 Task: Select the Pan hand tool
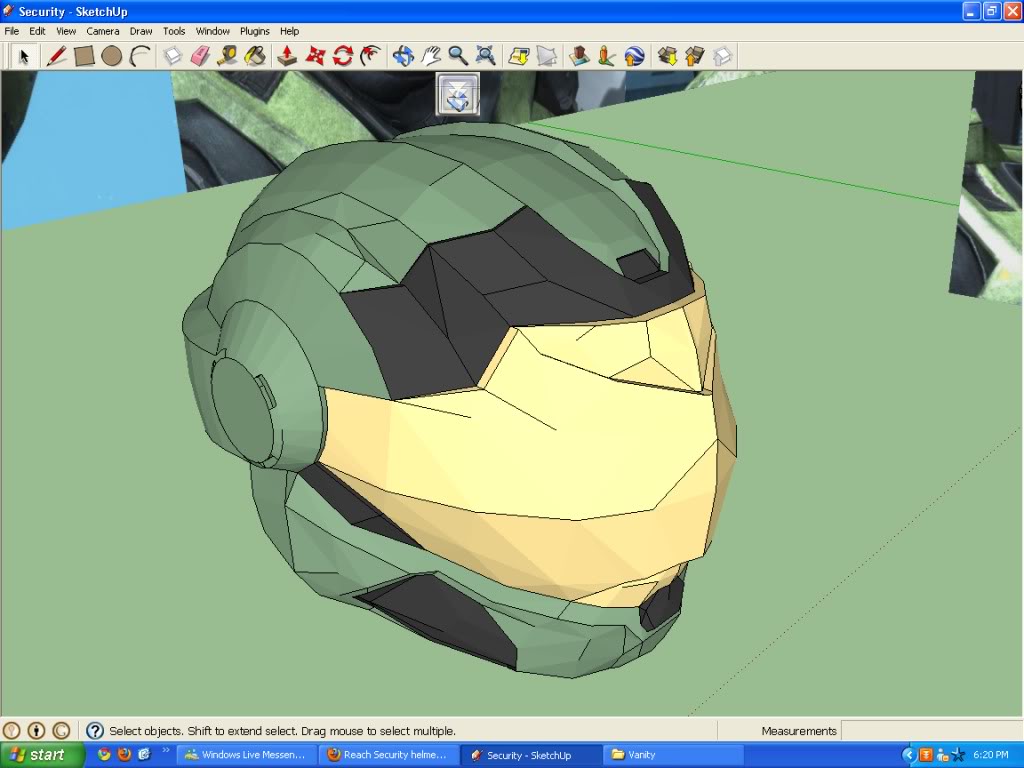point(430,56)
